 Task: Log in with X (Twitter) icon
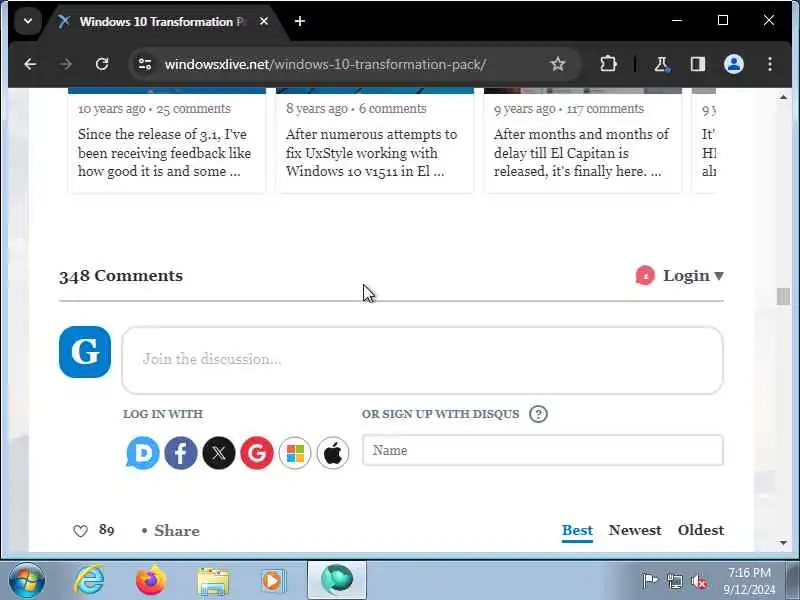[x=219, y=453]
